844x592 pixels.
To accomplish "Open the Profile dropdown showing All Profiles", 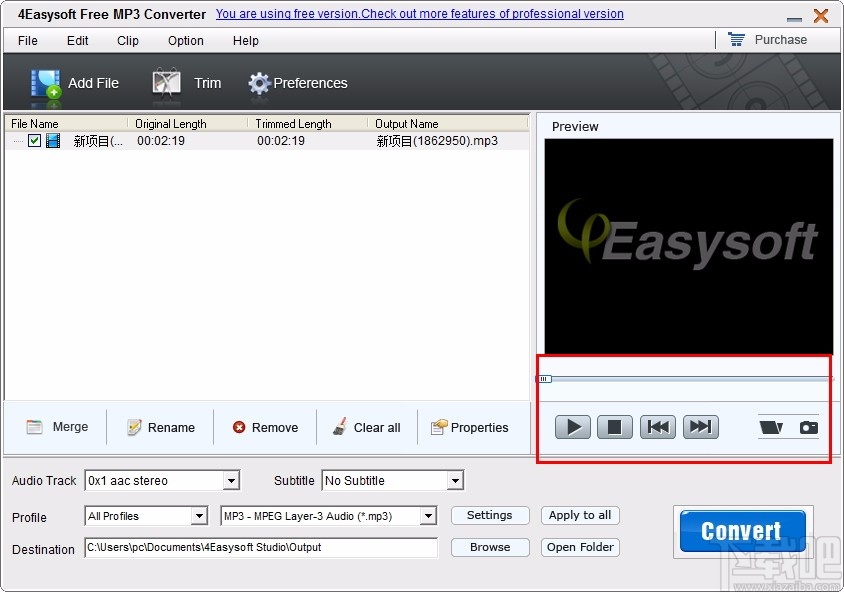I will click(x=199, y=515).
